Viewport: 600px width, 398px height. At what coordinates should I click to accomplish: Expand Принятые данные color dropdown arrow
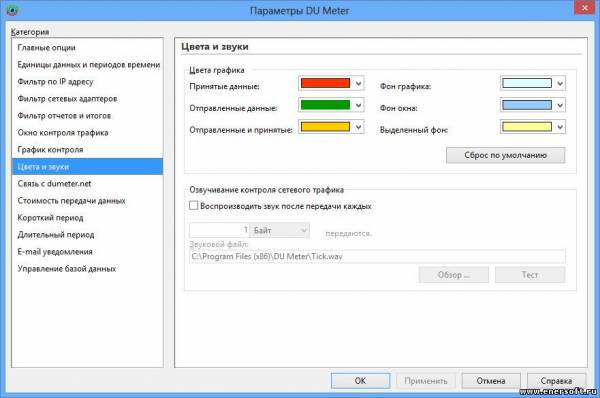click(358, 83)
